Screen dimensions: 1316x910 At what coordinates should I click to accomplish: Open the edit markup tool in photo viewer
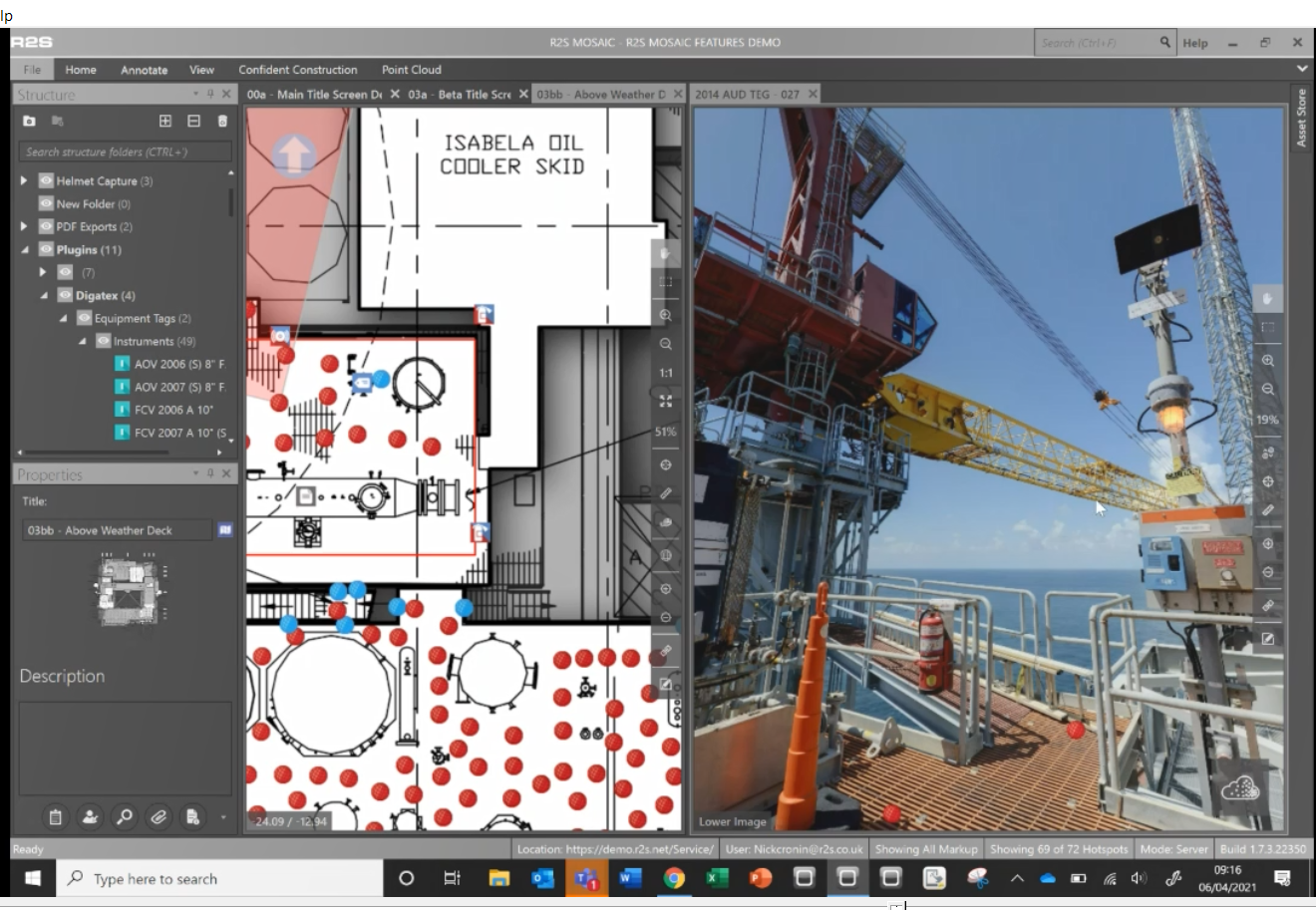1267,639
